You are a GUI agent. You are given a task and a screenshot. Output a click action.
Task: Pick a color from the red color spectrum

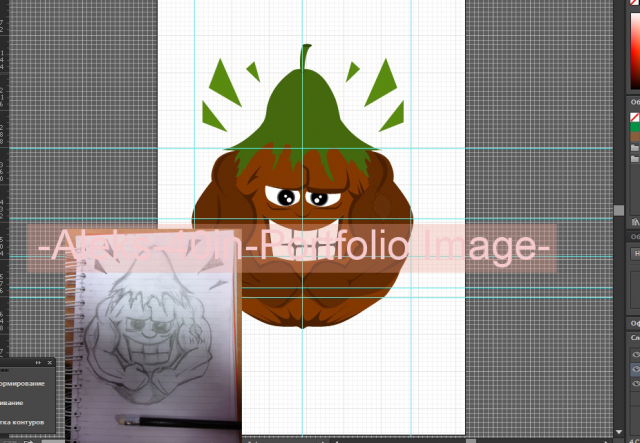(x=635, y=49)
